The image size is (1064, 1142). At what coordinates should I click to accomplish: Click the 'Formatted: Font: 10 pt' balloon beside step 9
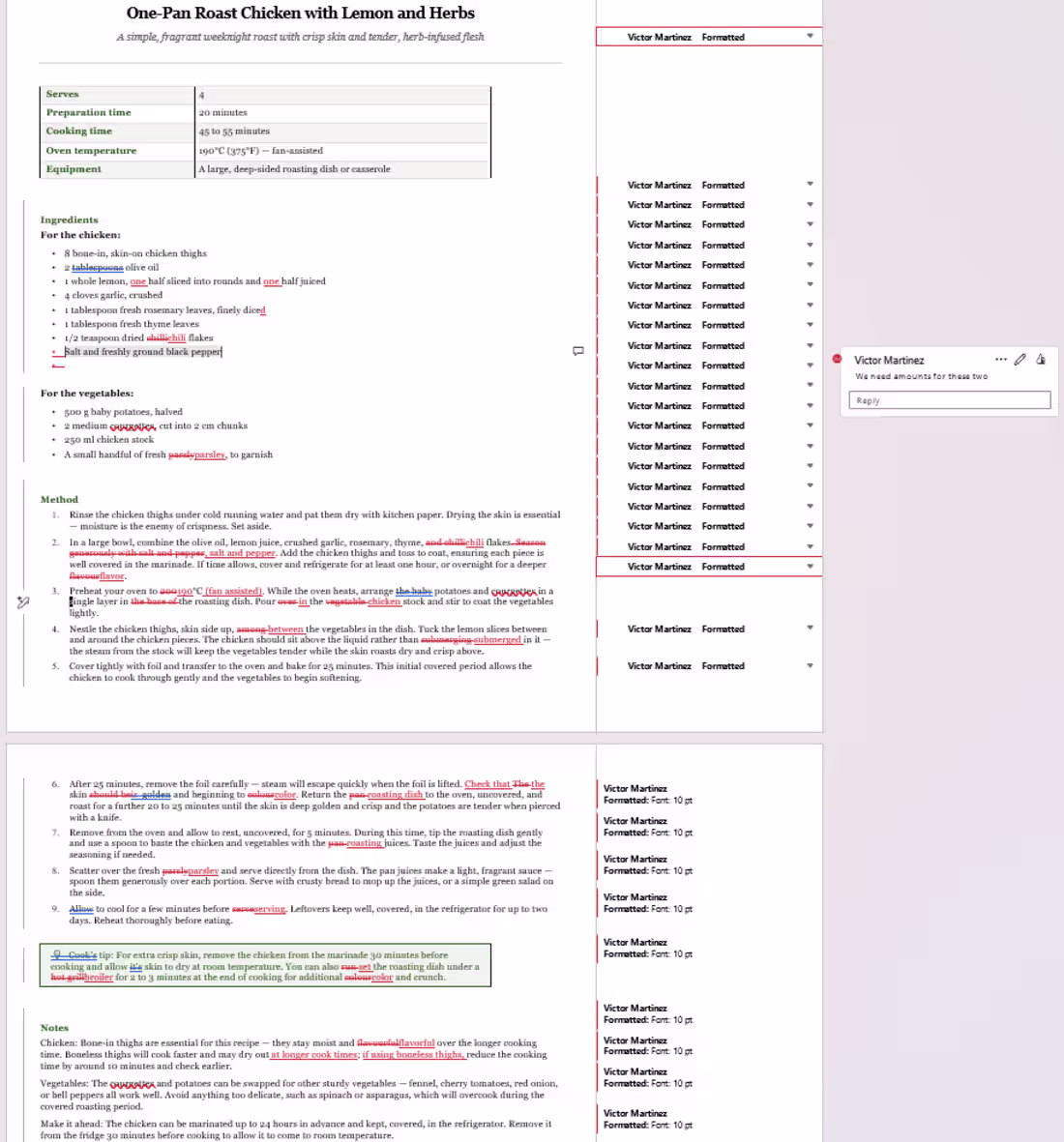(x=648, y=903)
